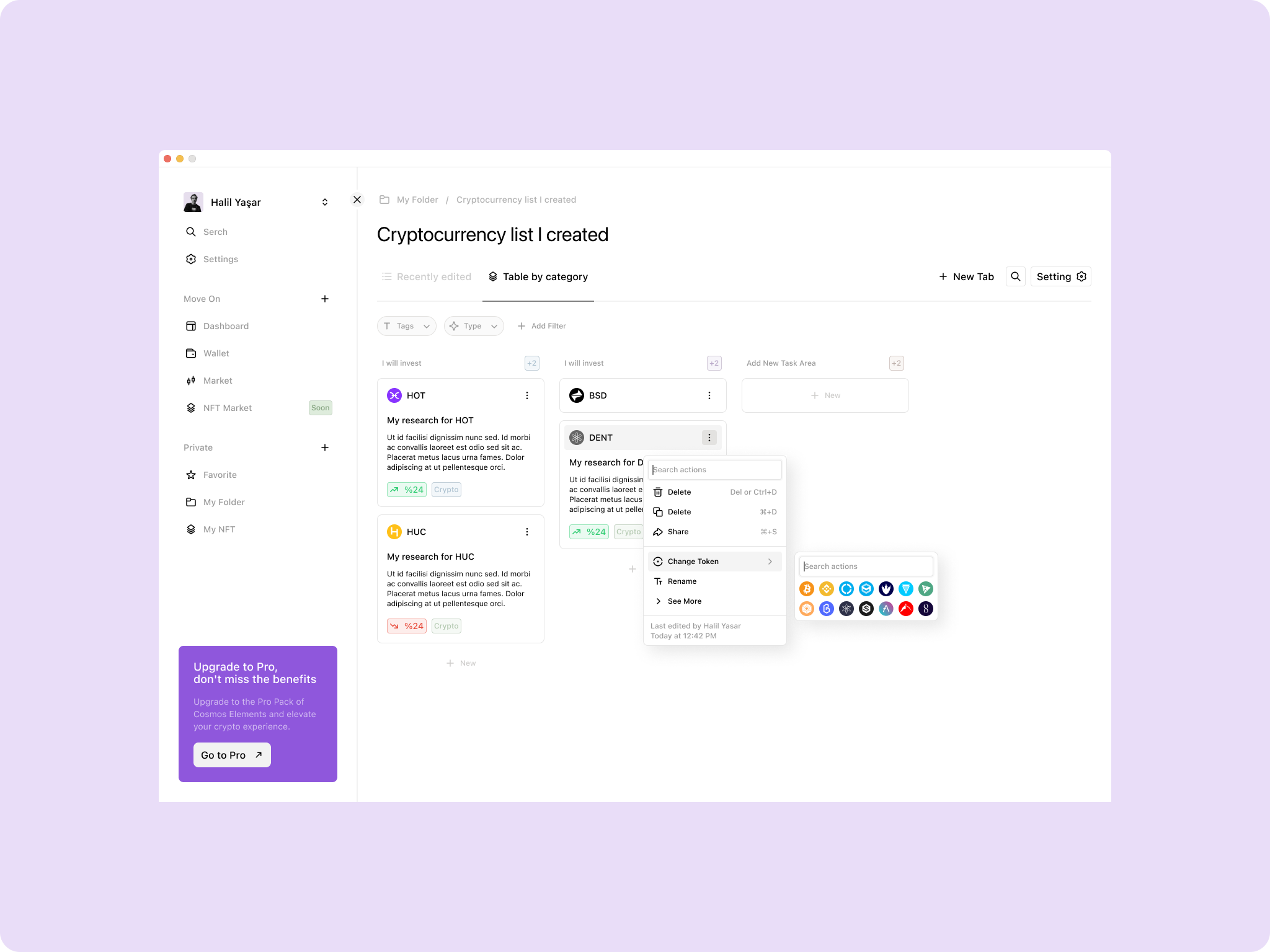Image resolution: width=1270 pixels, height=952 pixels.
Task: Click the search magnifier beside New Tab
Action: pyautogui.click(x=1015, y=276)
